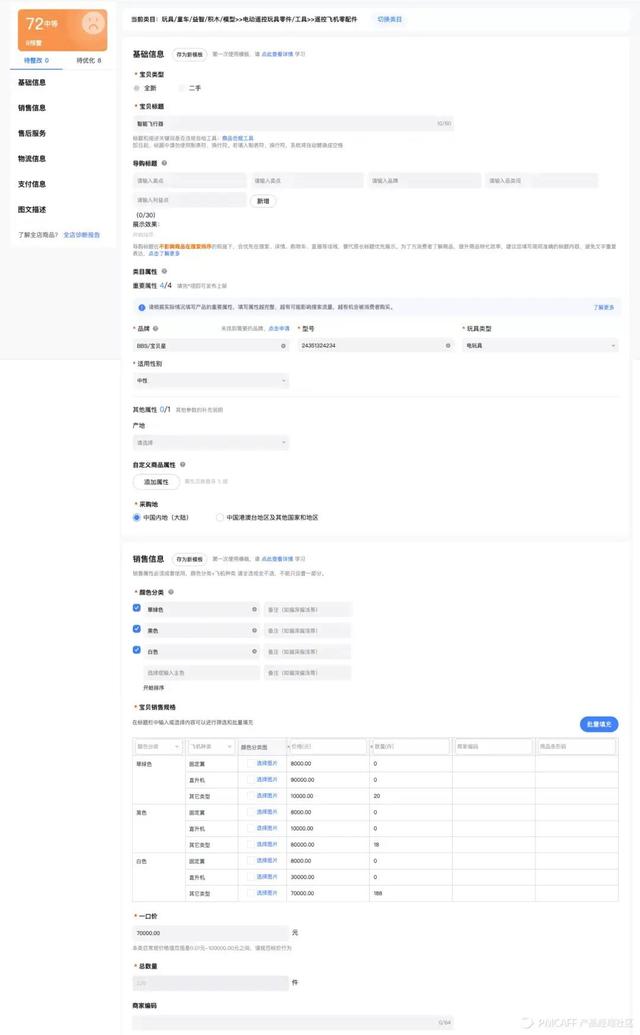Click the quantity cell showing 188
The height and width of the screenshot is (1035, 640).
(x=410, y=893)
